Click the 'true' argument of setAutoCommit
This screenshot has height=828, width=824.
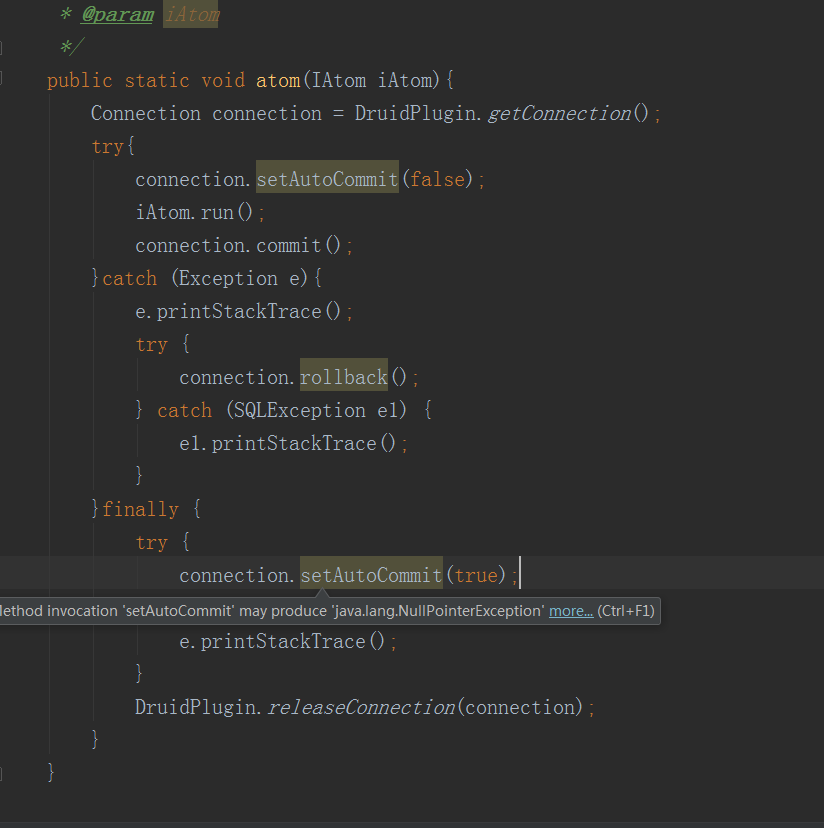(x=476, y=576)
